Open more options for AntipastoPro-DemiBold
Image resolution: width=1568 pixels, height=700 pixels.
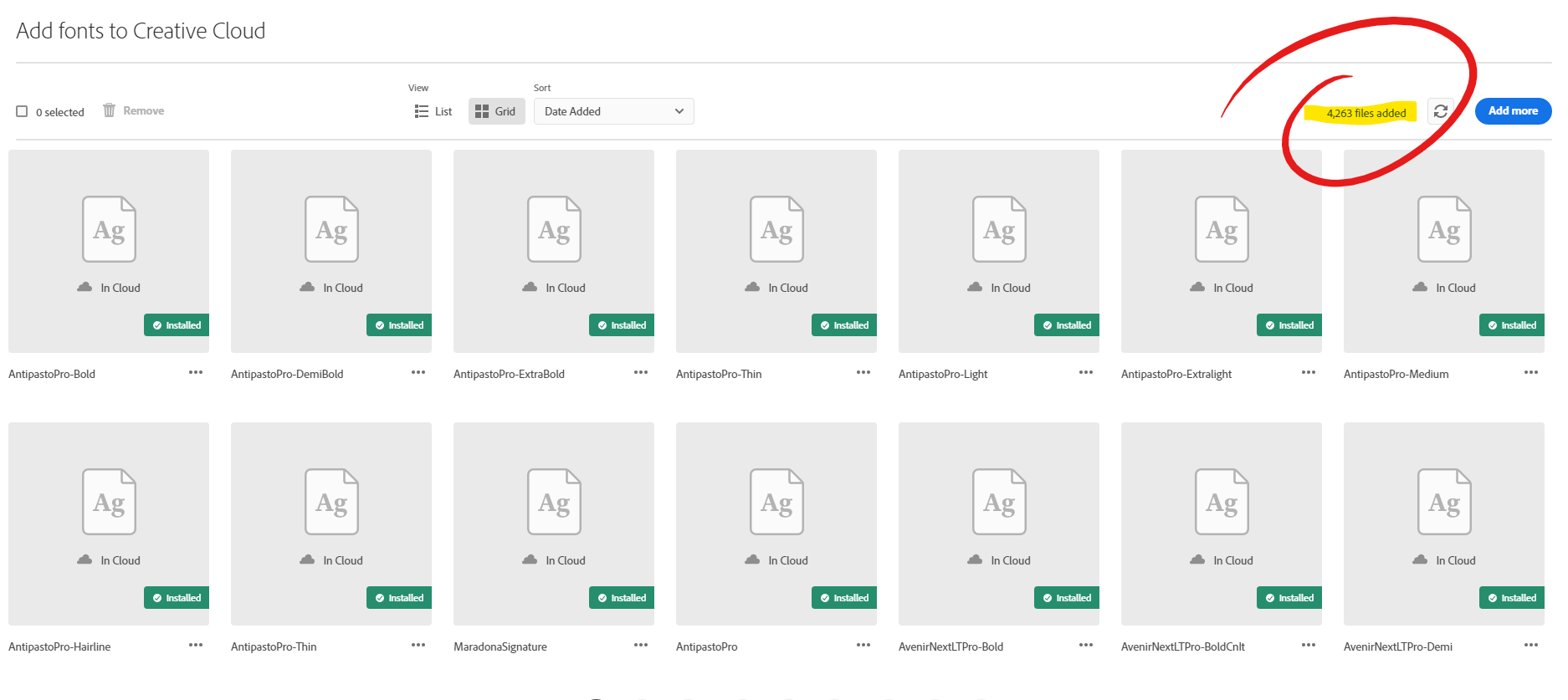point(418,372)
